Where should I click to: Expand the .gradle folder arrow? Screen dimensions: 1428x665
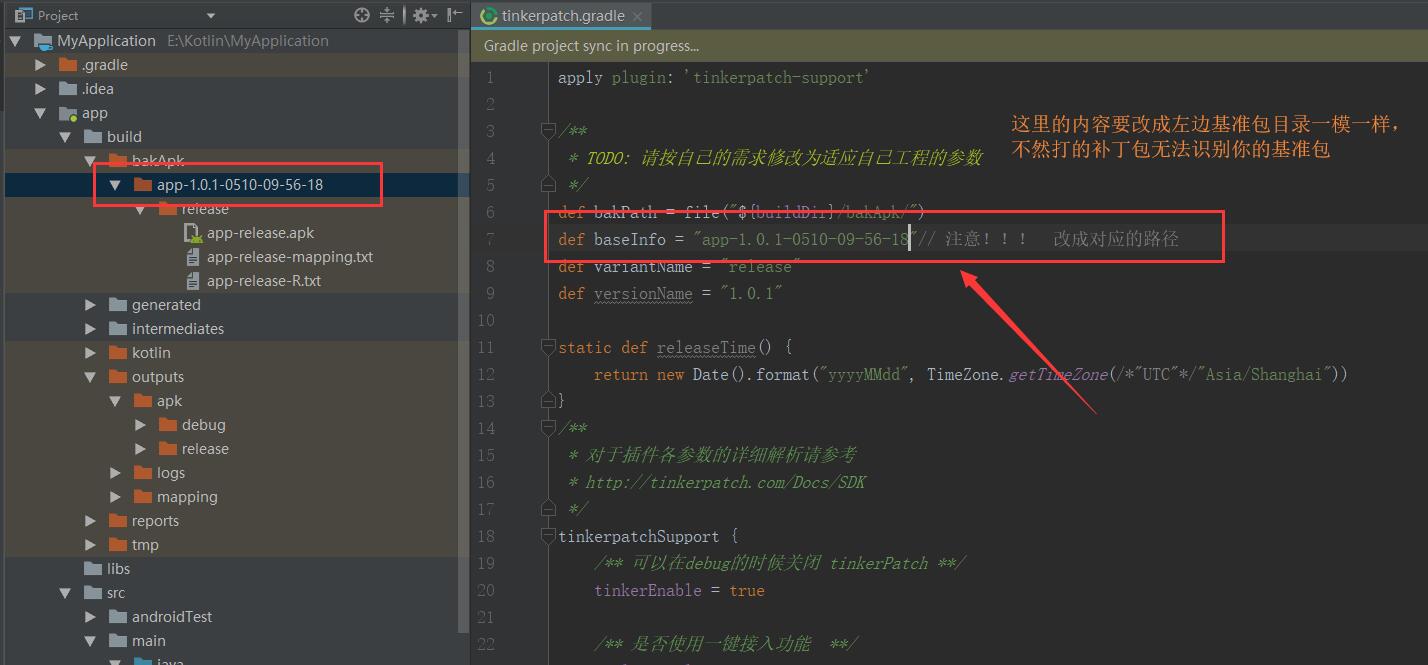(40, 65)
